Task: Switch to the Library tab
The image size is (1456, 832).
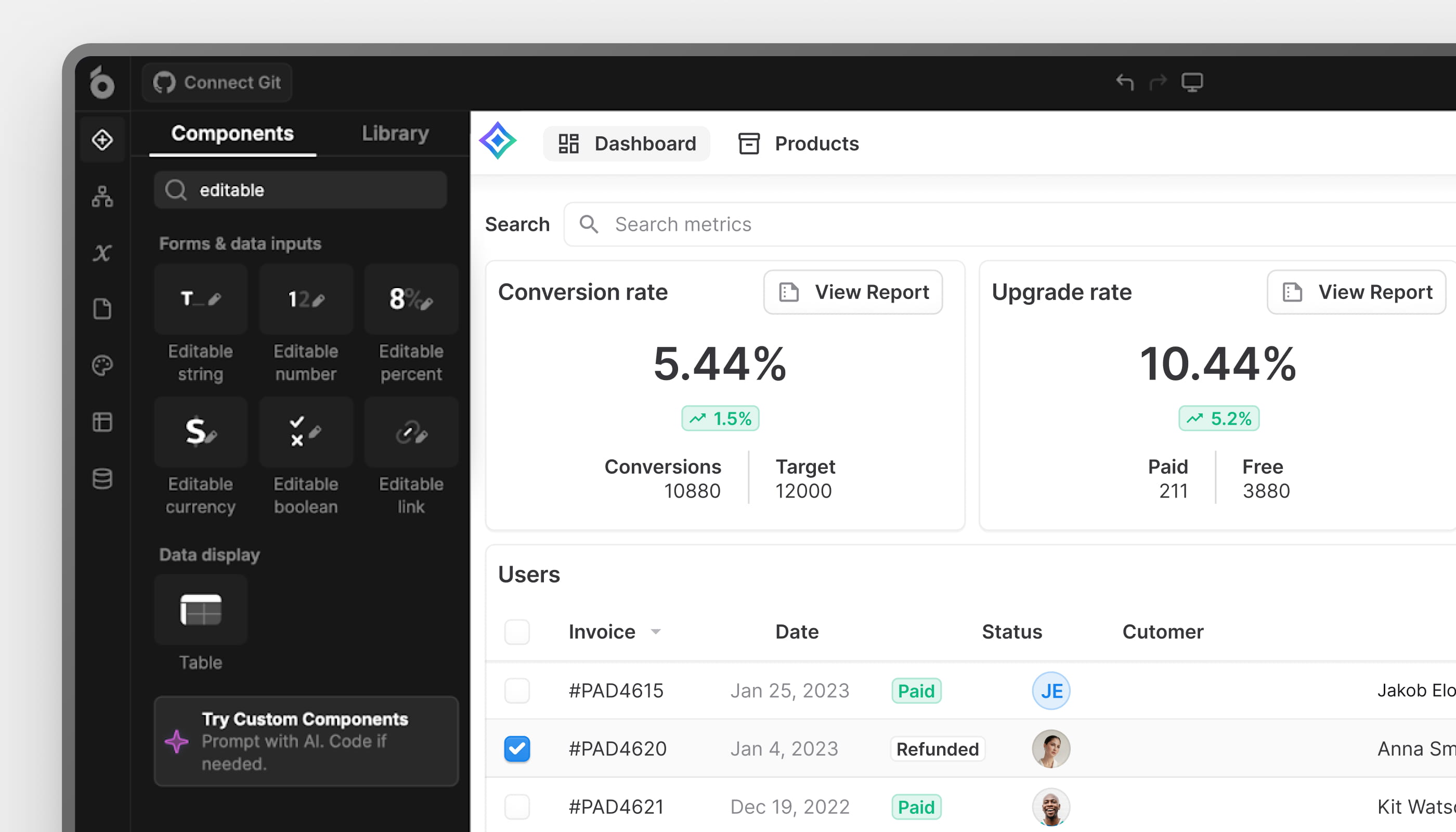Action: click(x=395, y=133)
